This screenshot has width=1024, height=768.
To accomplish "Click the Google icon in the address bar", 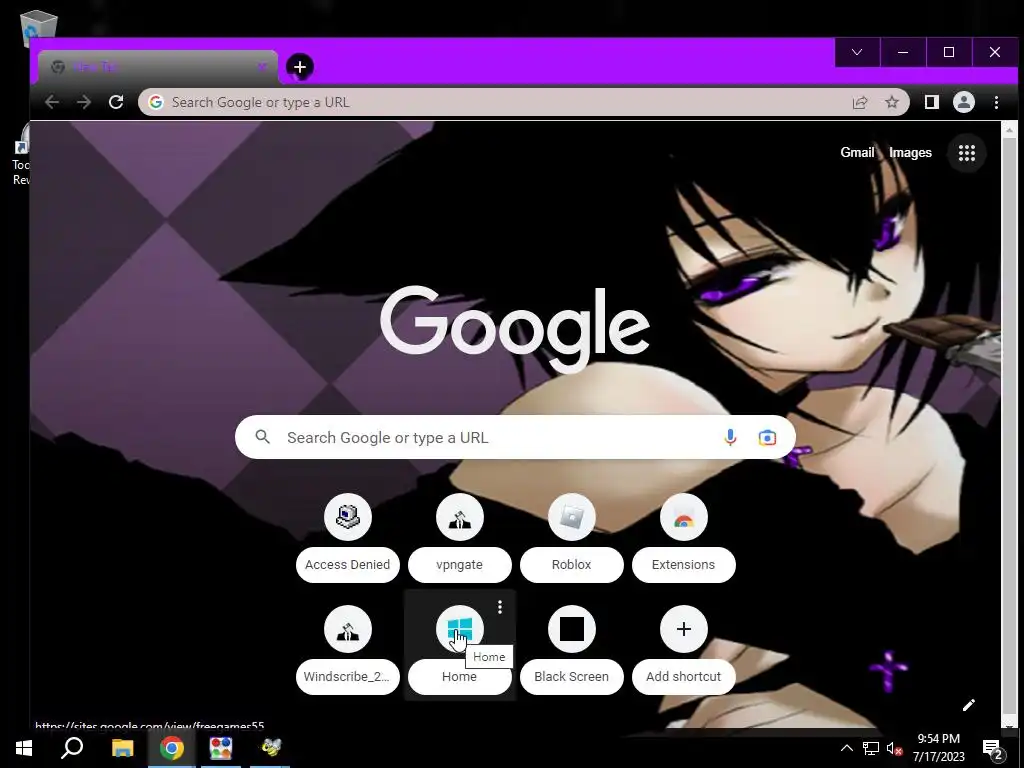I will tap(155, 102).
